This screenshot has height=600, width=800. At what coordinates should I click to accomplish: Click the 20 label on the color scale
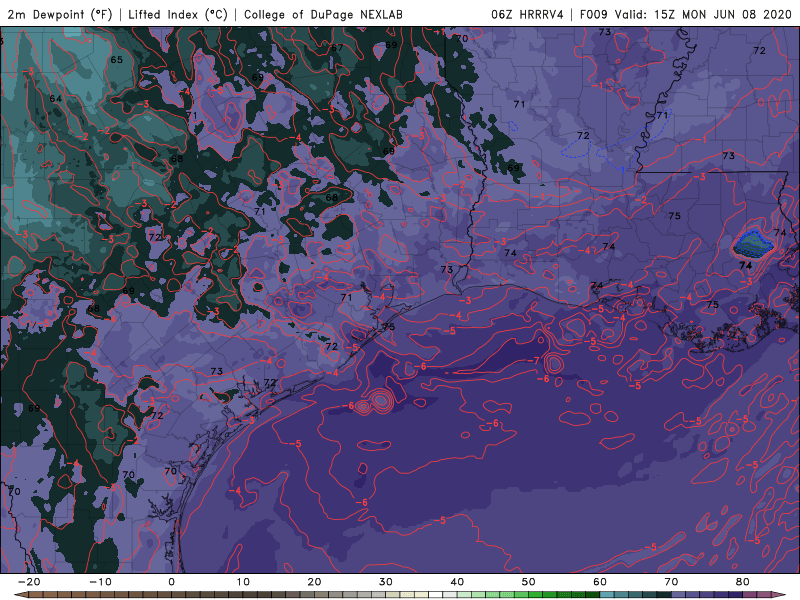(x=314, y=582)
